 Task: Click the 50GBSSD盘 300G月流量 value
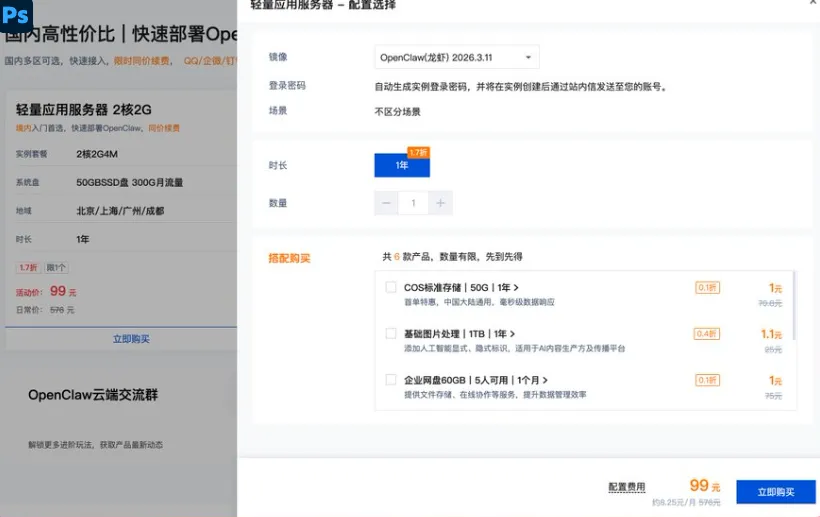(x=130, y=182)
